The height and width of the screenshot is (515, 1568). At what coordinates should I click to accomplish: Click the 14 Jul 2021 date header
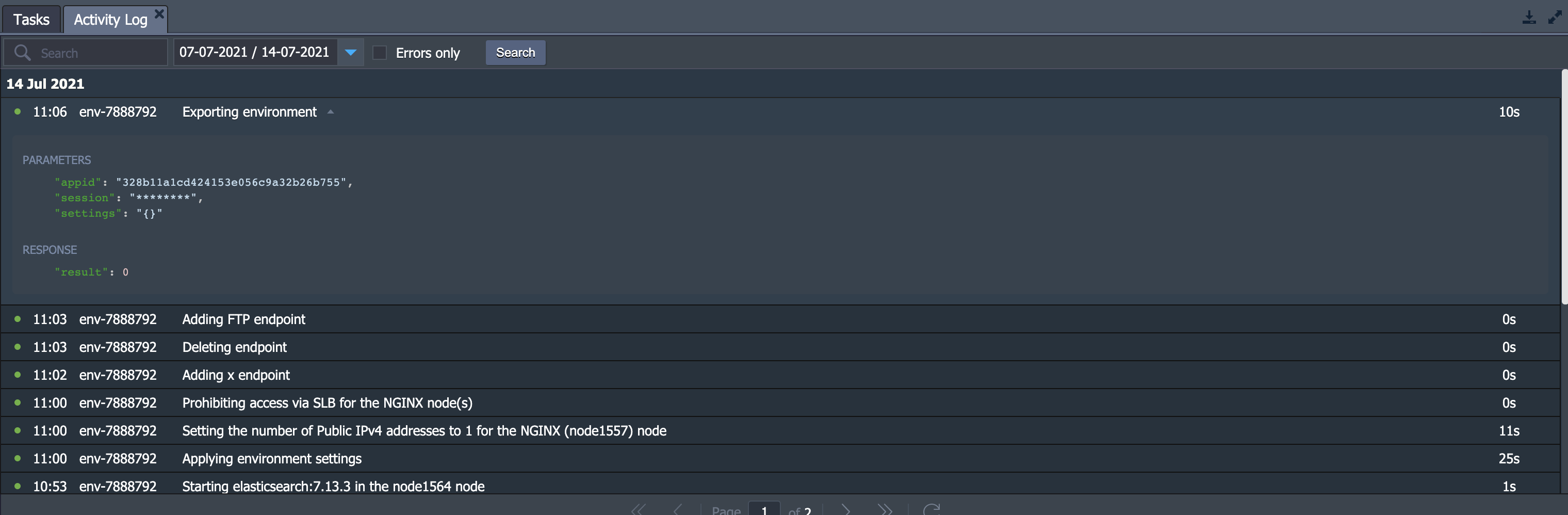pyautogui.click(x=45, y=84)
